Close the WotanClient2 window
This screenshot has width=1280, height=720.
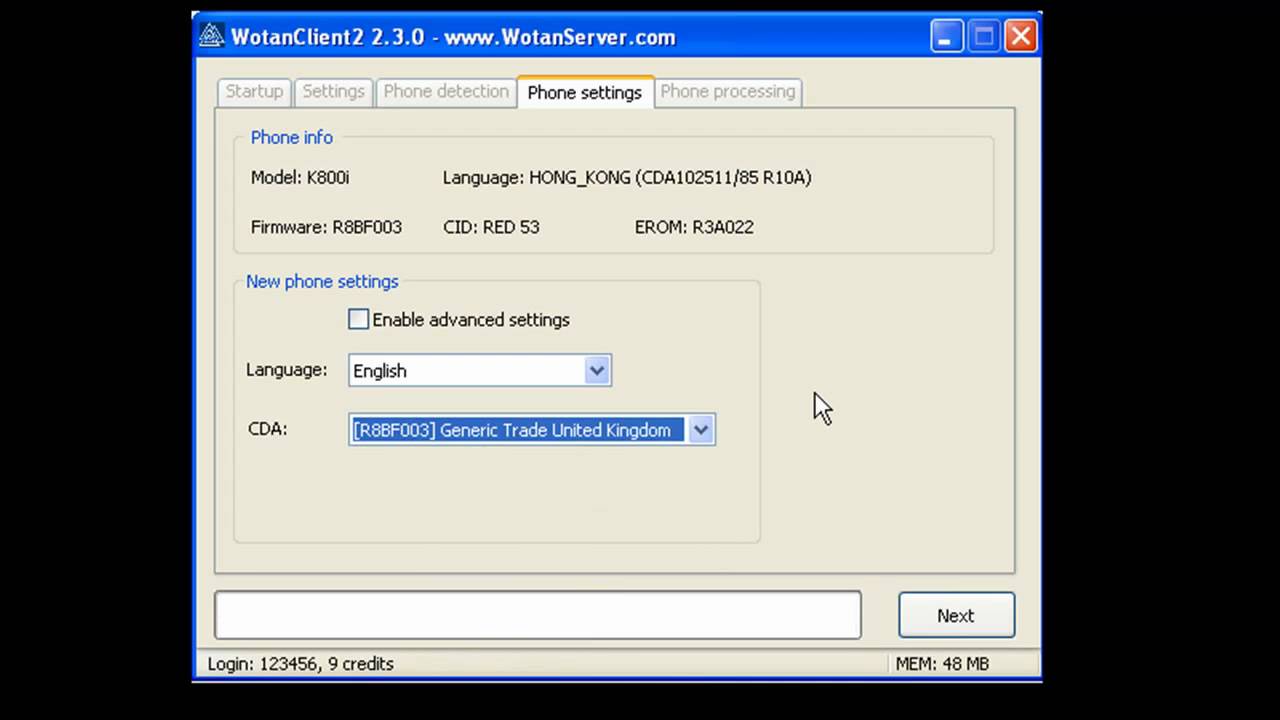tap(1021, 37)
